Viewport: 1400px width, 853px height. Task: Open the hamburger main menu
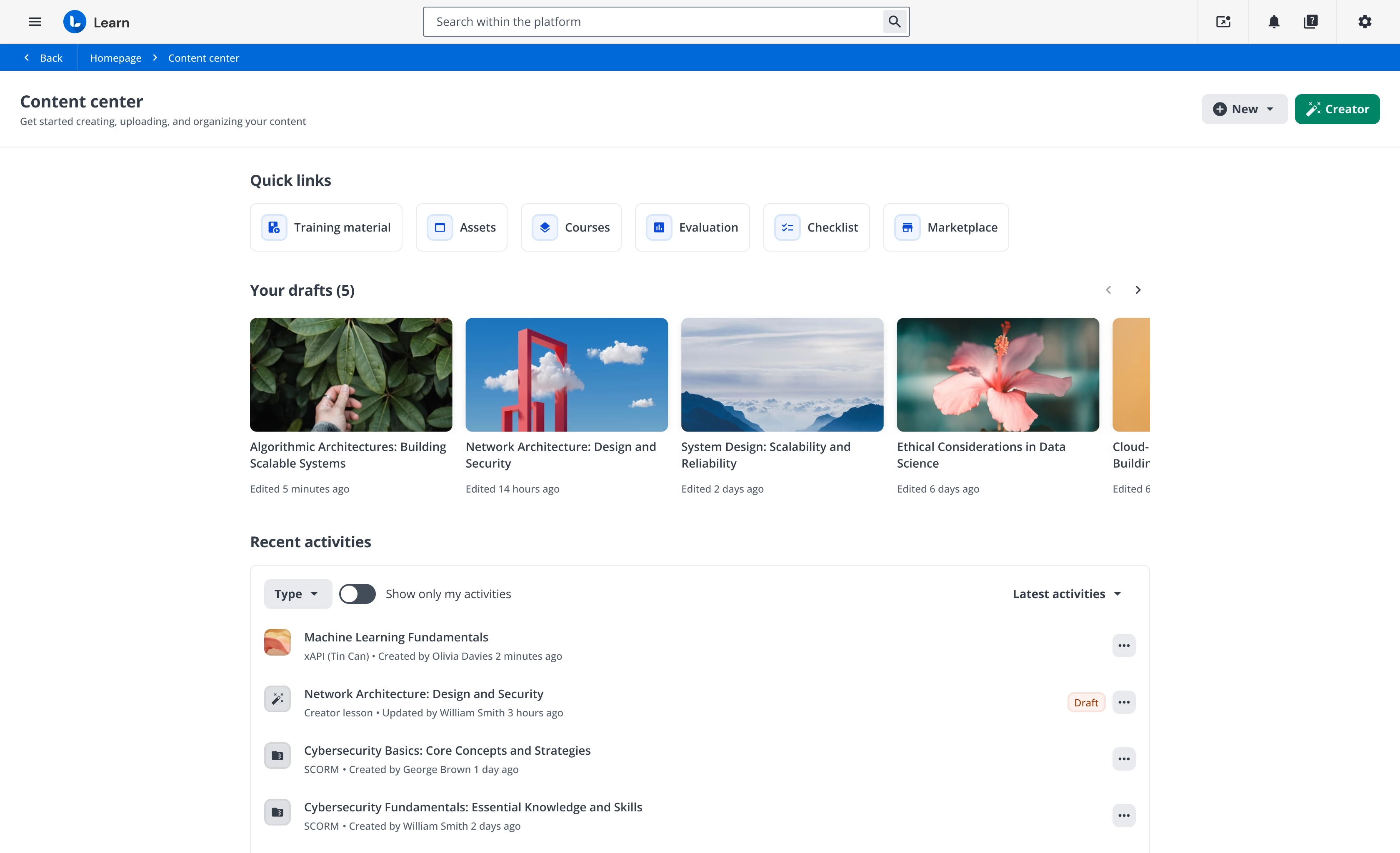pyautogui.click(x=35, y=22)
